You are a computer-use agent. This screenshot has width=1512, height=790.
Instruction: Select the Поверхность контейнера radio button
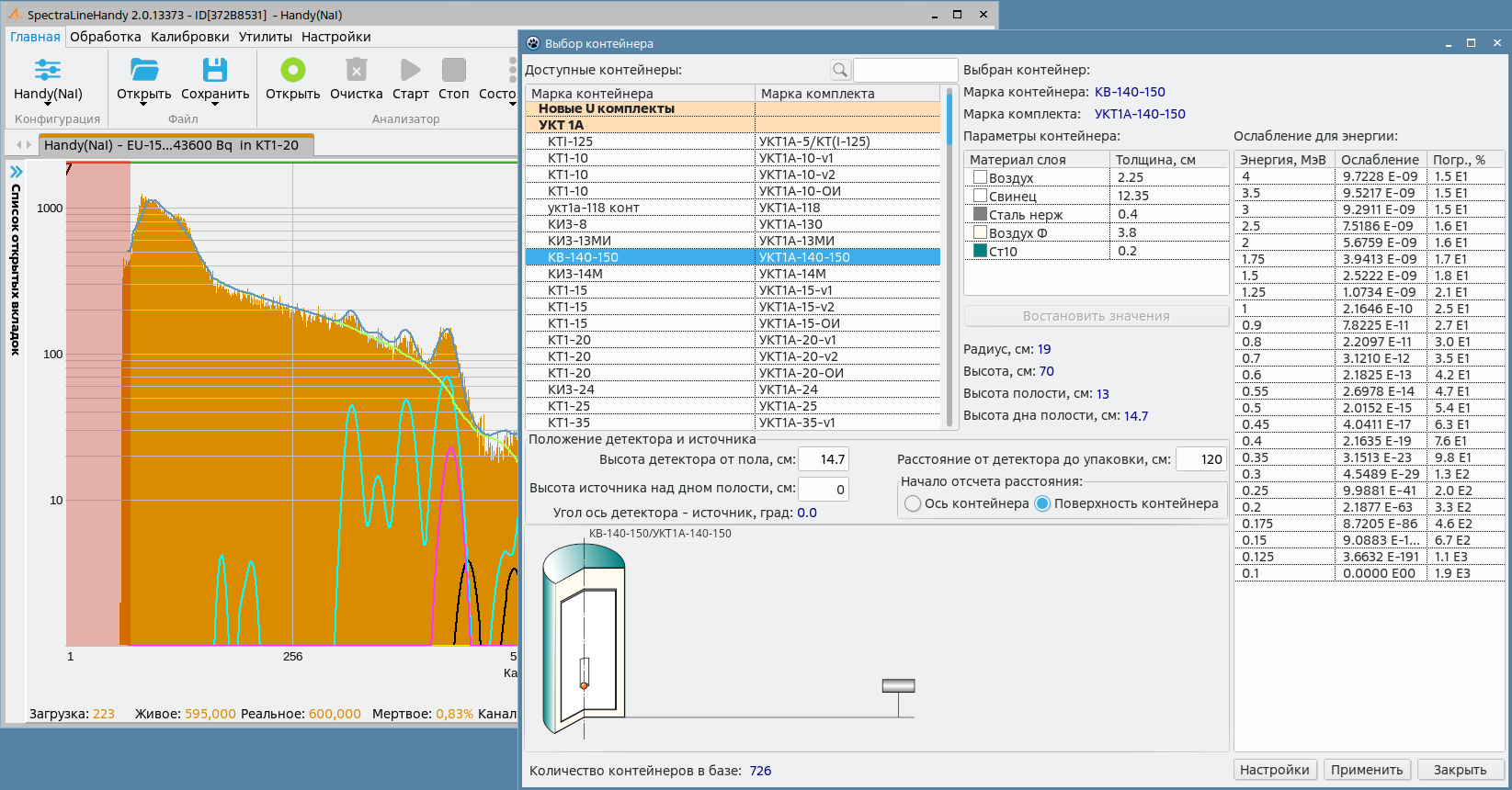tap(1042, 503)
